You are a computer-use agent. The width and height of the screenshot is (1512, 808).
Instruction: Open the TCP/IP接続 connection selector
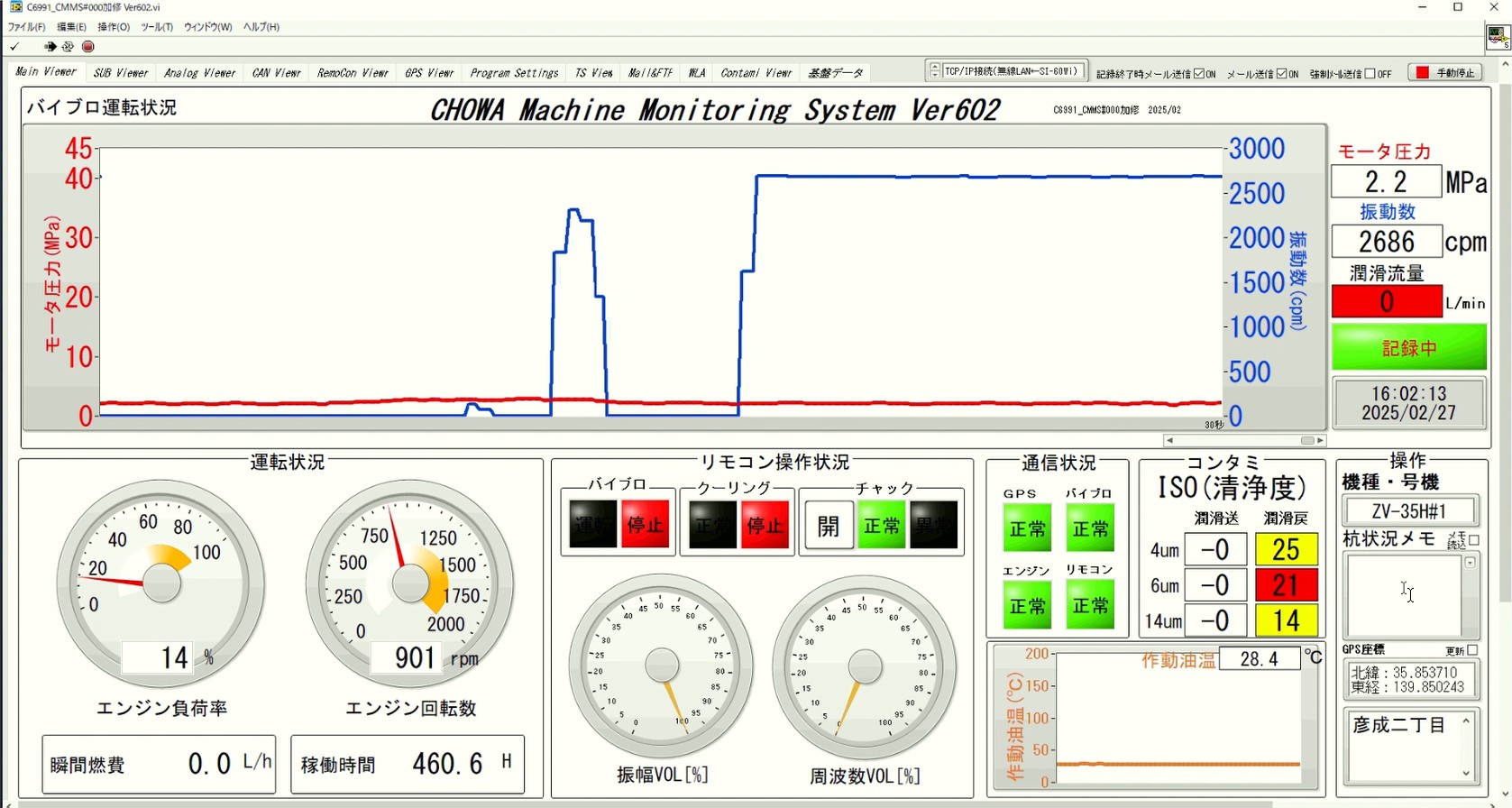935,72
